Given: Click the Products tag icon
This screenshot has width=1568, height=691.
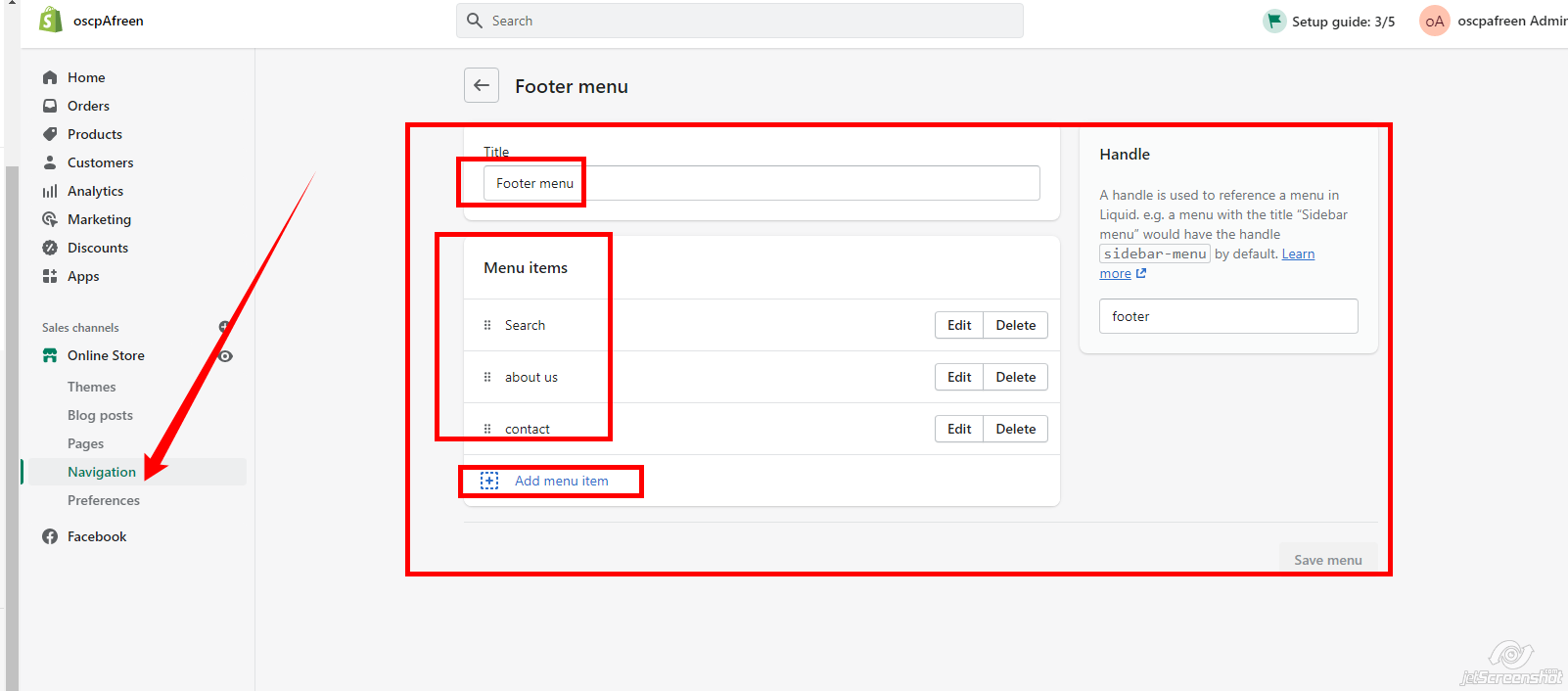Looking at the screenshot, I should pos(50,134).
